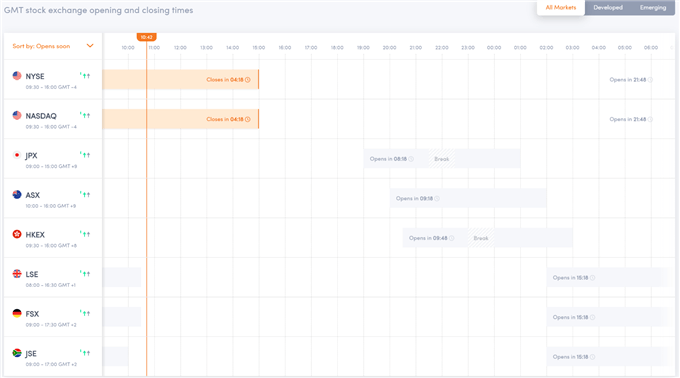
Task: Click the South Africa flag icon next to JSE
Action: tap(17, 353)
